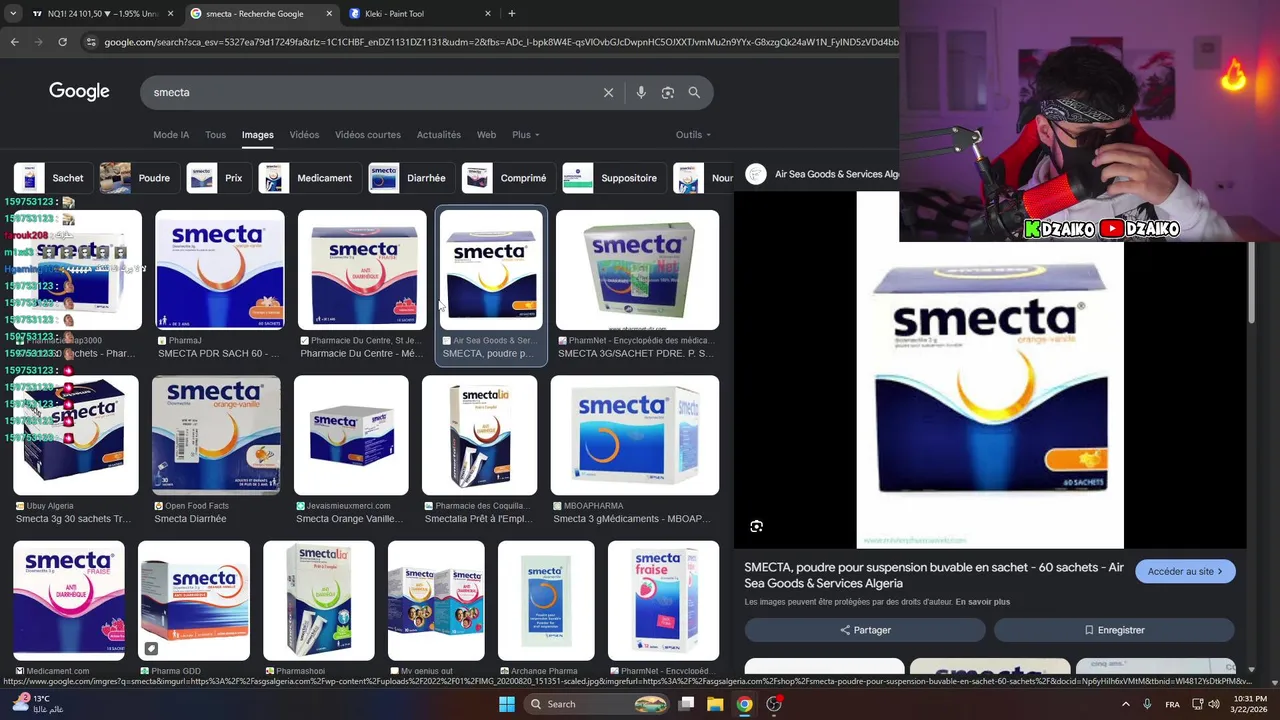
Task: Open the large Smecta preview image
Action: (x=990, y=370)
